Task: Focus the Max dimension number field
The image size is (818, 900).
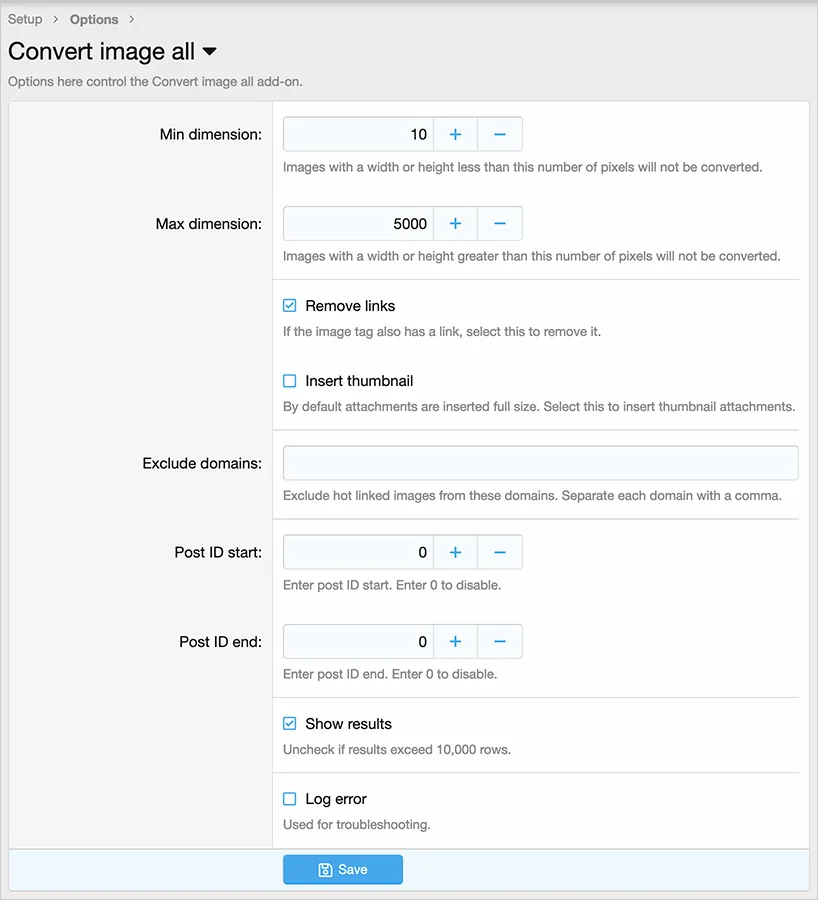Action: 358,224
